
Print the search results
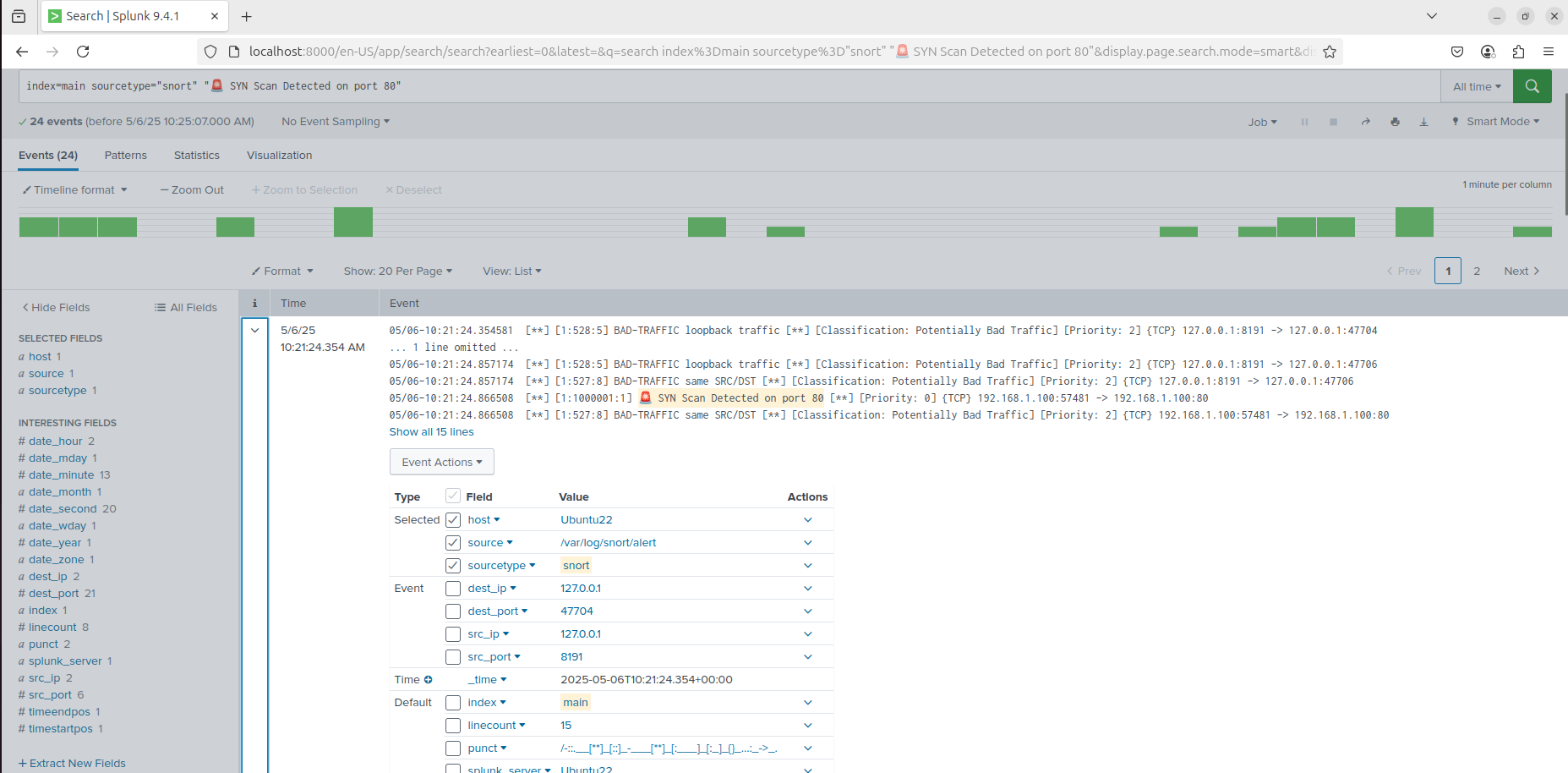point(1395,122)
